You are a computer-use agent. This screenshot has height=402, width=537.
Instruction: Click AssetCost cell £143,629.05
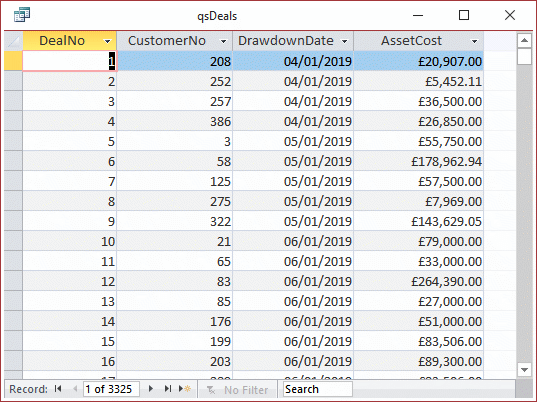coord(419,221)
